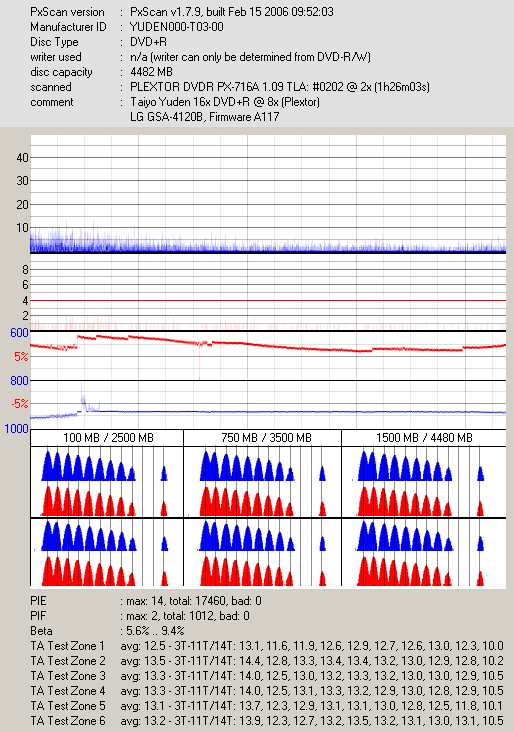The height and width of the screenshot is (732, 514).
Task: Click the TA Test Zone 2 values row
Action: (312, 661)
